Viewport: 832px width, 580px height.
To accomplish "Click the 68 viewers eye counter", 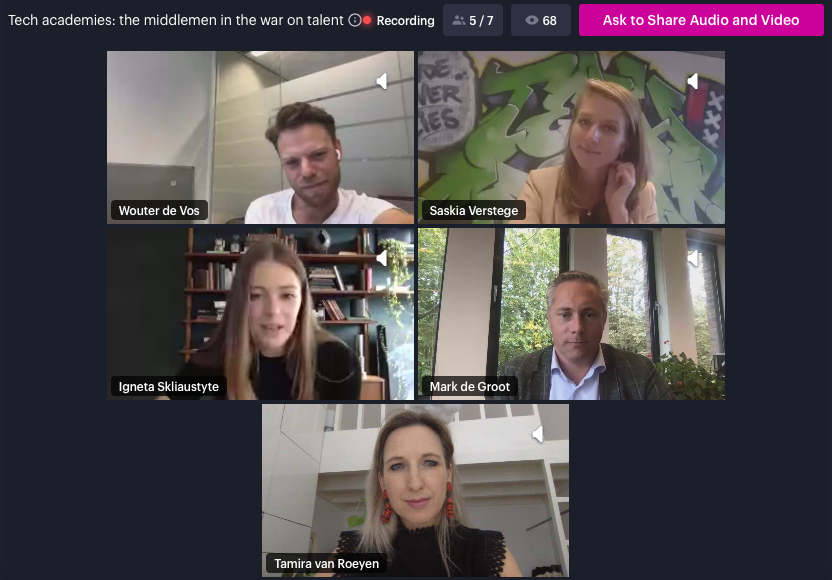I will click(541, 20).
